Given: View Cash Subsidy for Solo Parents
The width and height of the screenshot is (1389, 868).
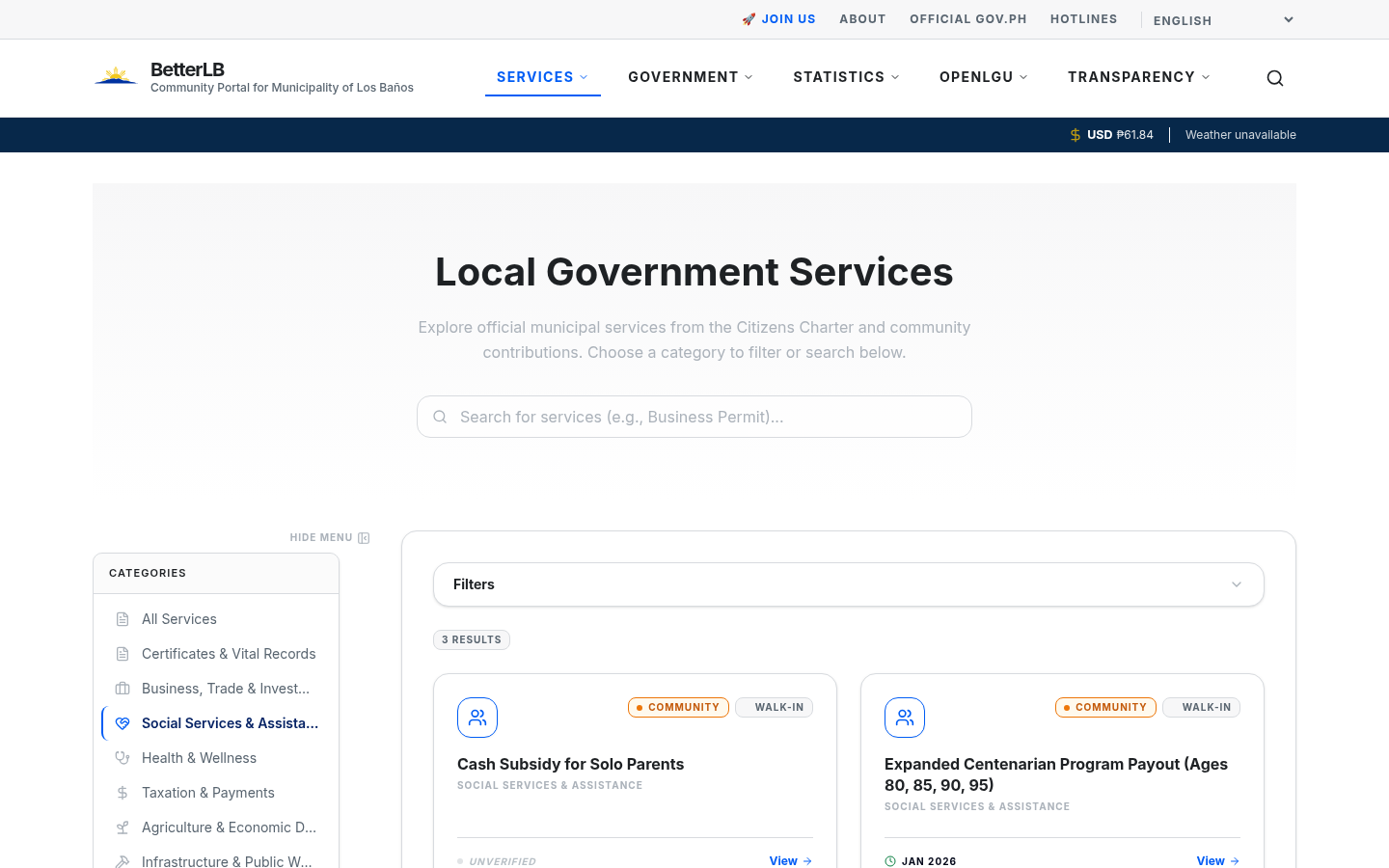Looking at the screenshot, I should pyautogui.click(x=791, y=861).
